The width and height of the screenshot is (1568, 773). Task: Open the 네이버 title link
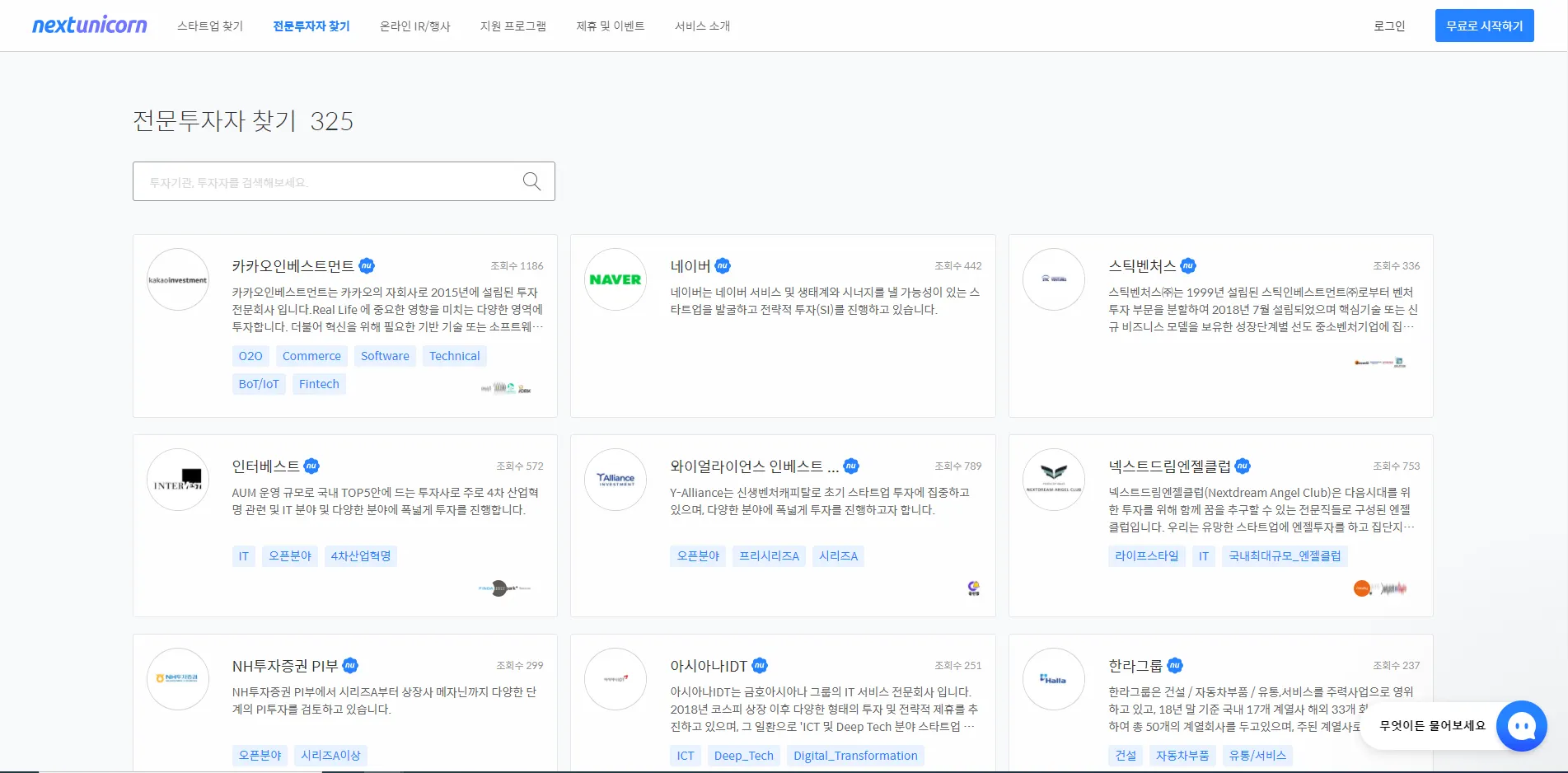(690, 265)
